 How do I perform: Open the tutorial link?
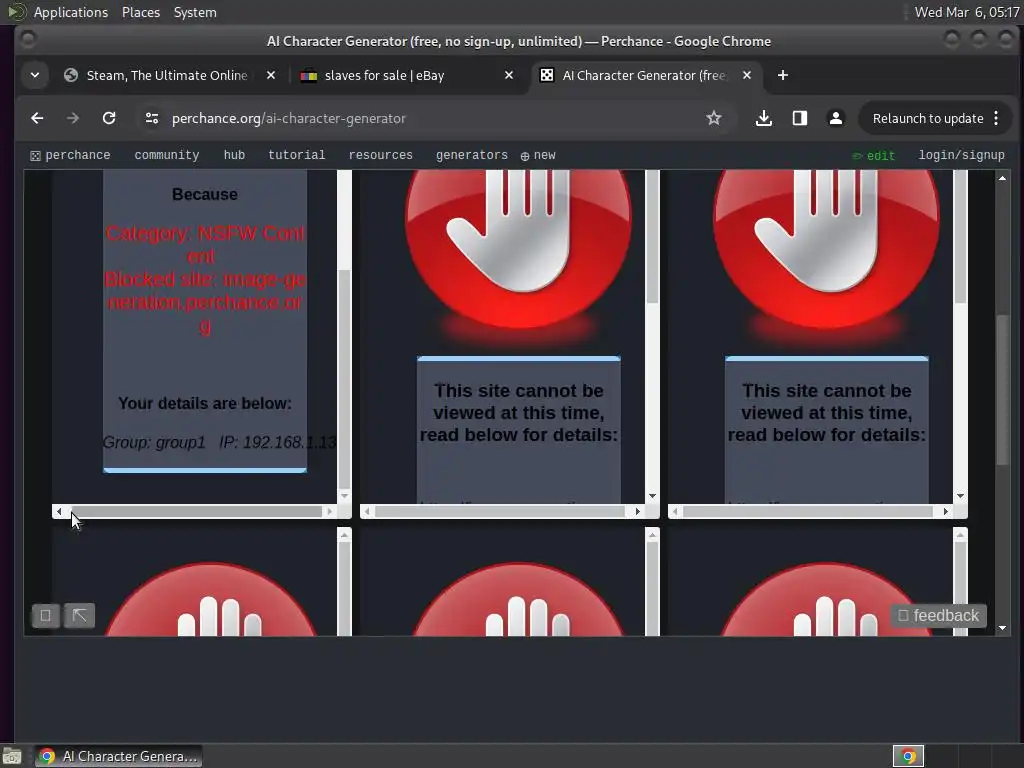pos(296,155)
